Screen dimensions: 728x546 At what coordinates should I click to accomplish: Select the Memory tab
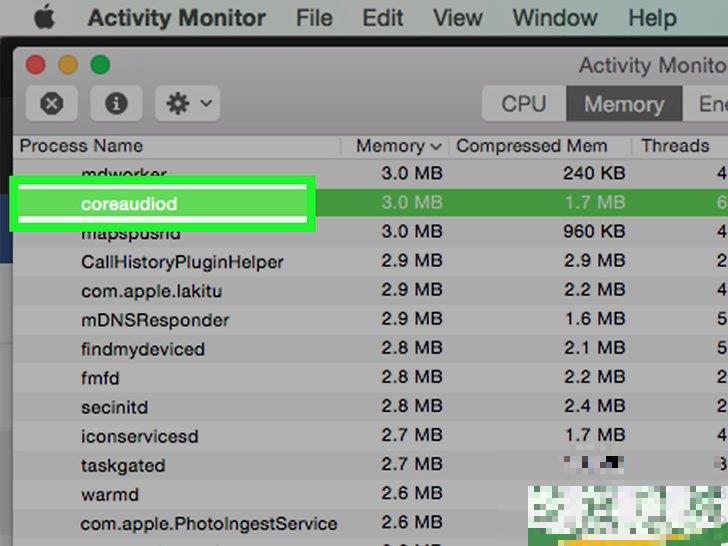point(624,104)
